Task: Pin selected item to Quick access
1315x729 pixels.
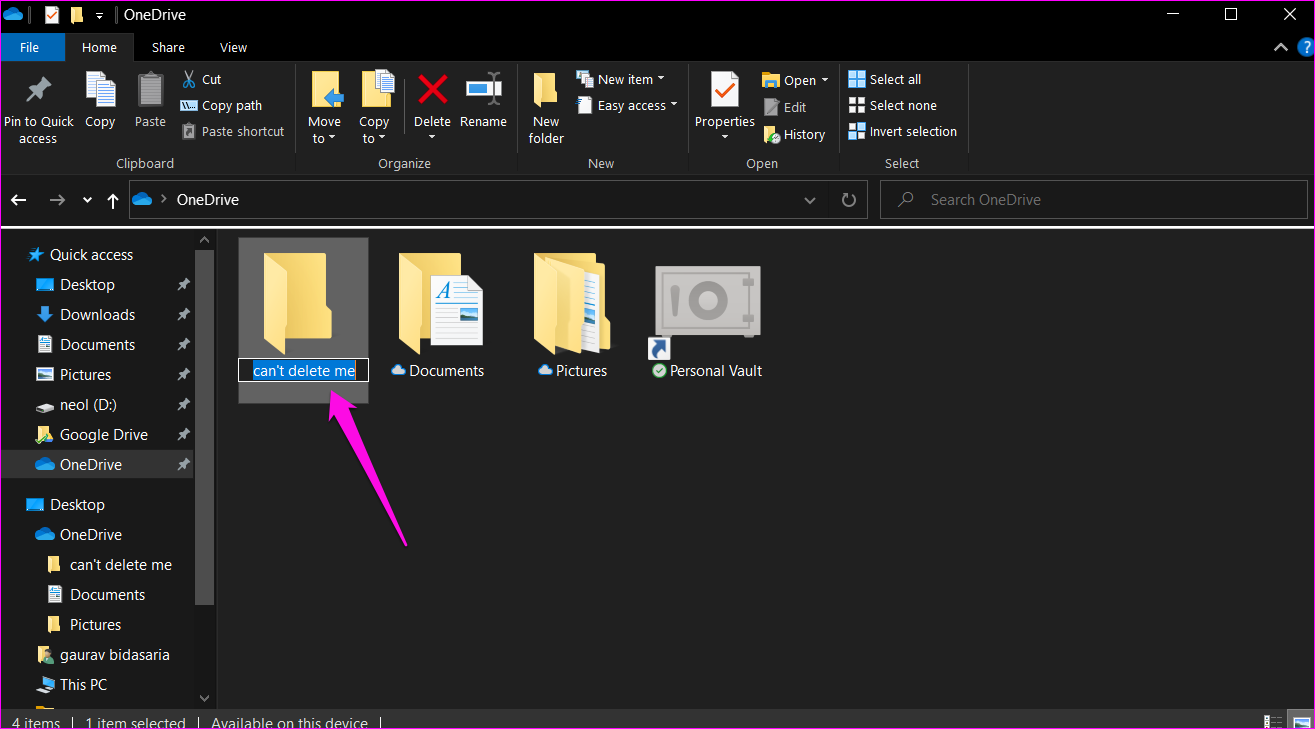Action: click(x=38, y=105)
